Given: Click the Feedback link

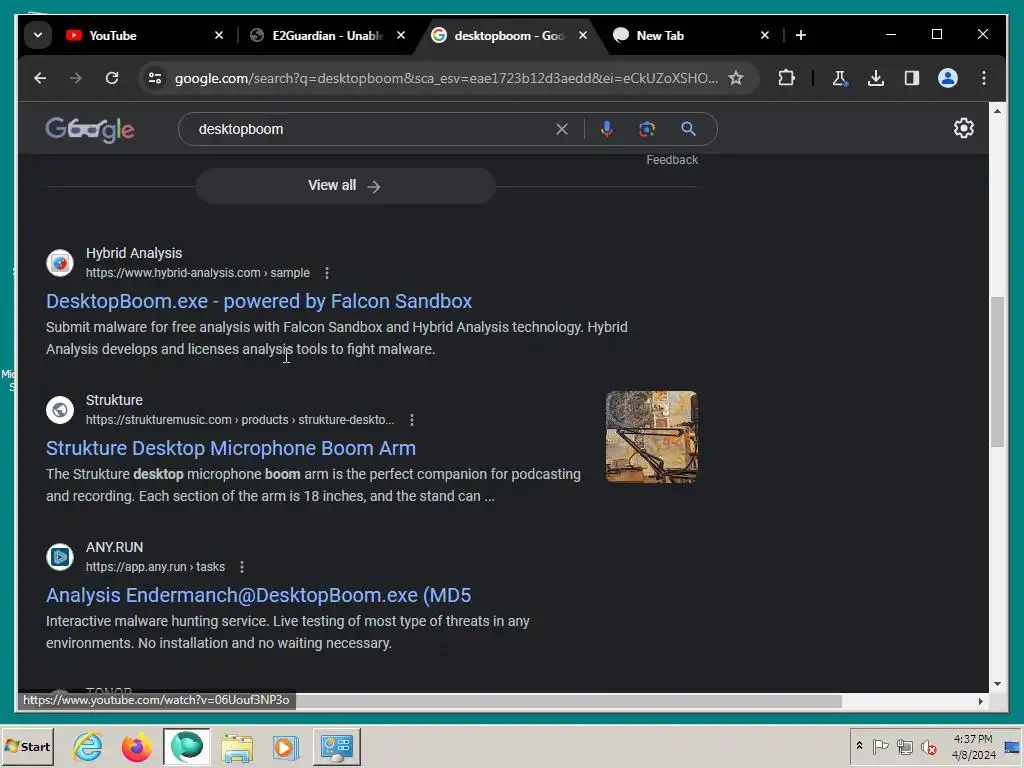Looking at the screenshot, I should (672, 160).
